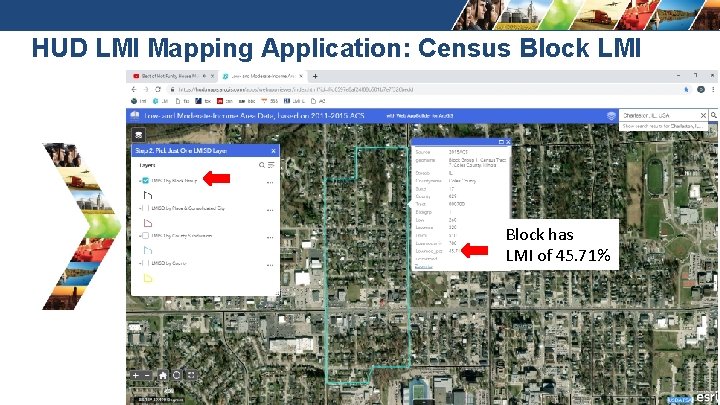Open the red 'con' bookmark

pos(225,101)
